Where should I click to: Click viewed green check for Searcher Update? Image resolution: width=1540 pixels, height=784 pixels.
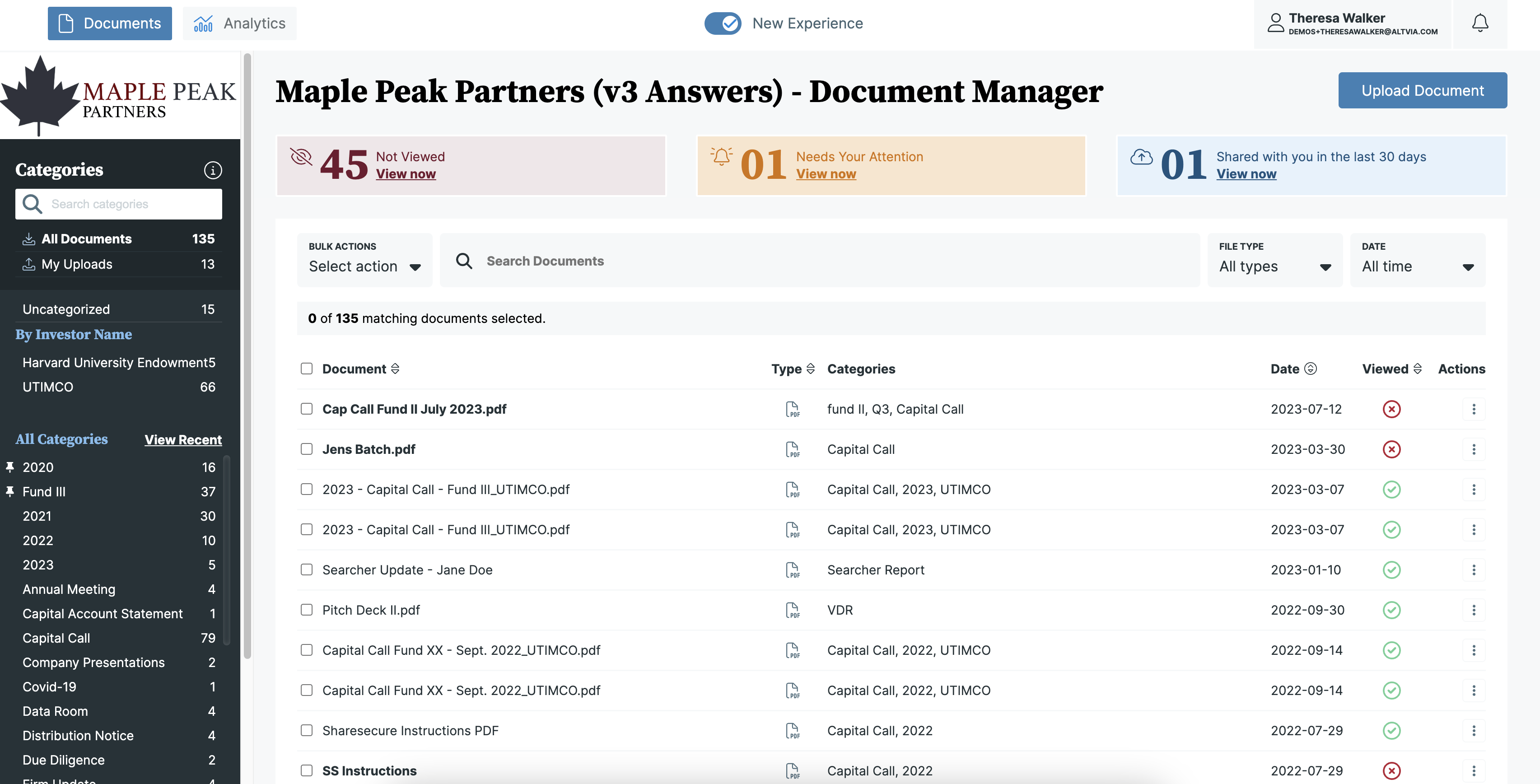1392,570
